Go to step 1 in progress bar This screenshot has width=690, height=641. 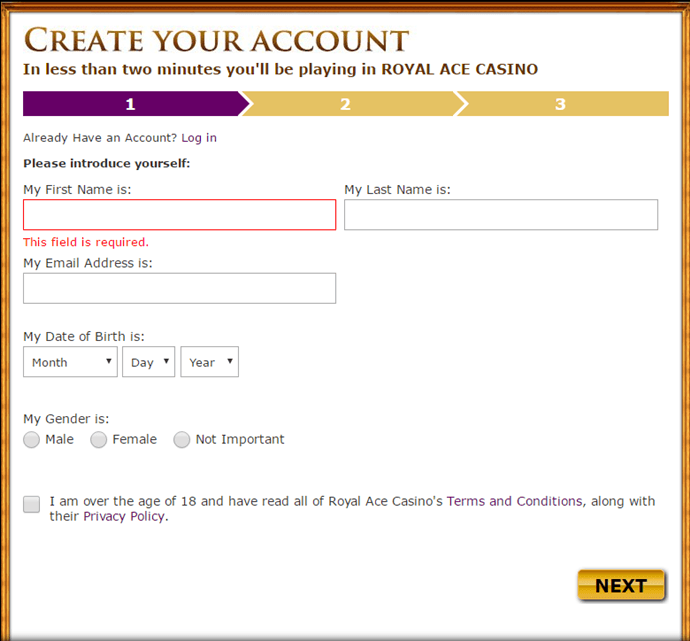pyautogui.click(x=130, y=104)
